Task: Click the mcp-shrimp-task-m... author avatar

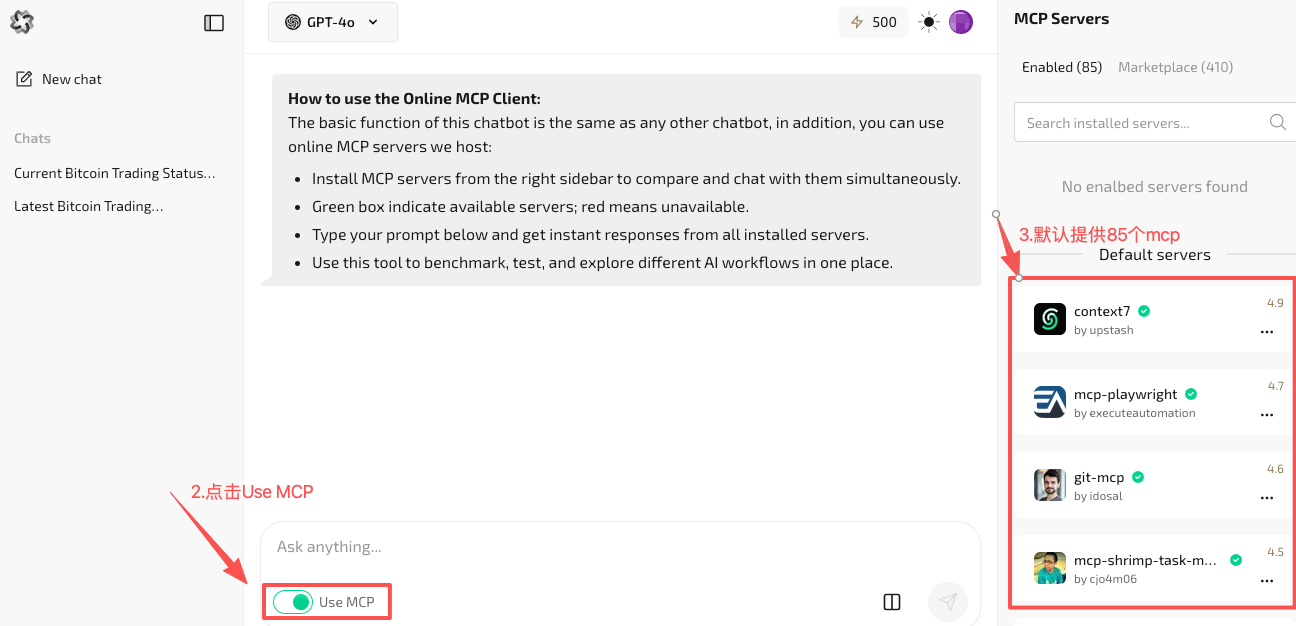Action: 1050,568
